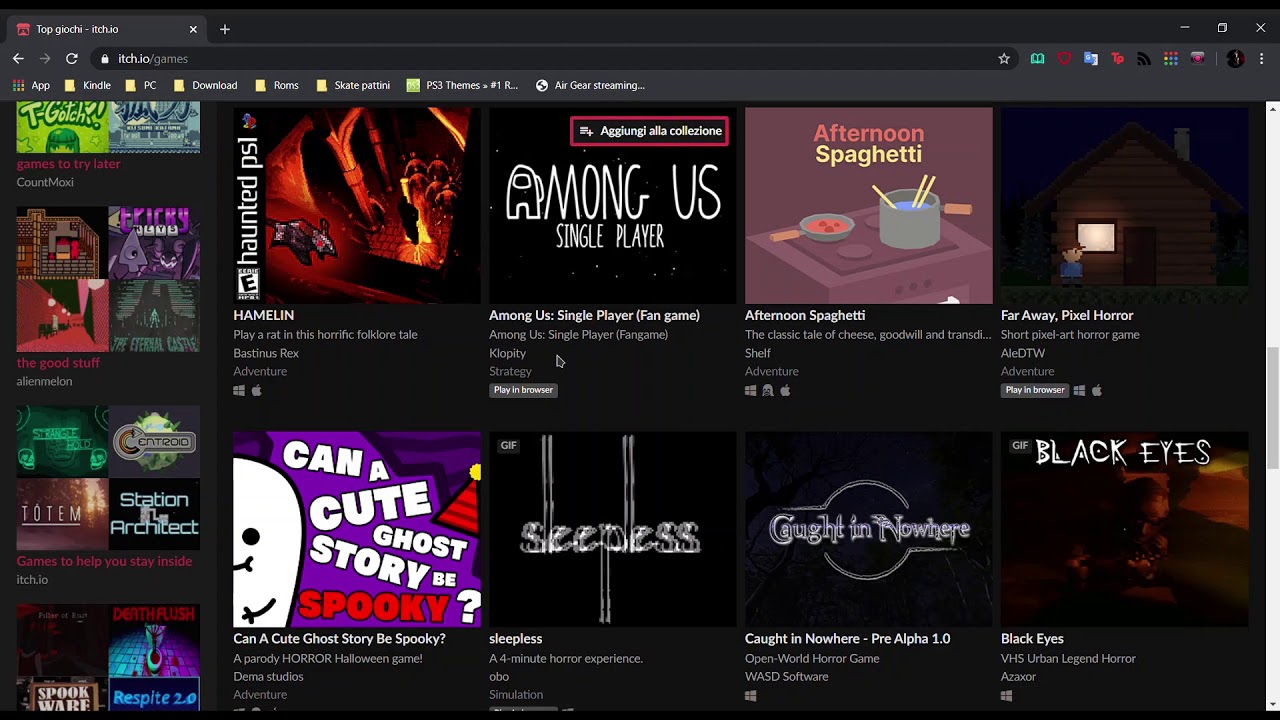The width and height of the screenshot is (1280, 720).
Task: Open the Skate pattini bookmark folder
Action: [353, 85]
